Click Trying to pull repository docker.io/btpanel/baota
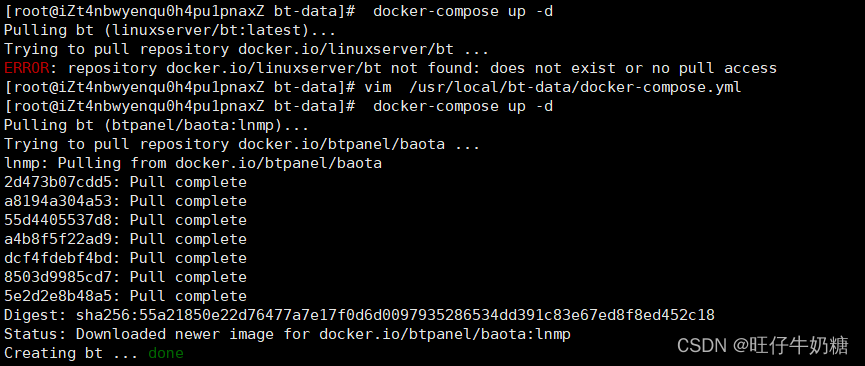This screenshot has height=366, width=865. 242,145
